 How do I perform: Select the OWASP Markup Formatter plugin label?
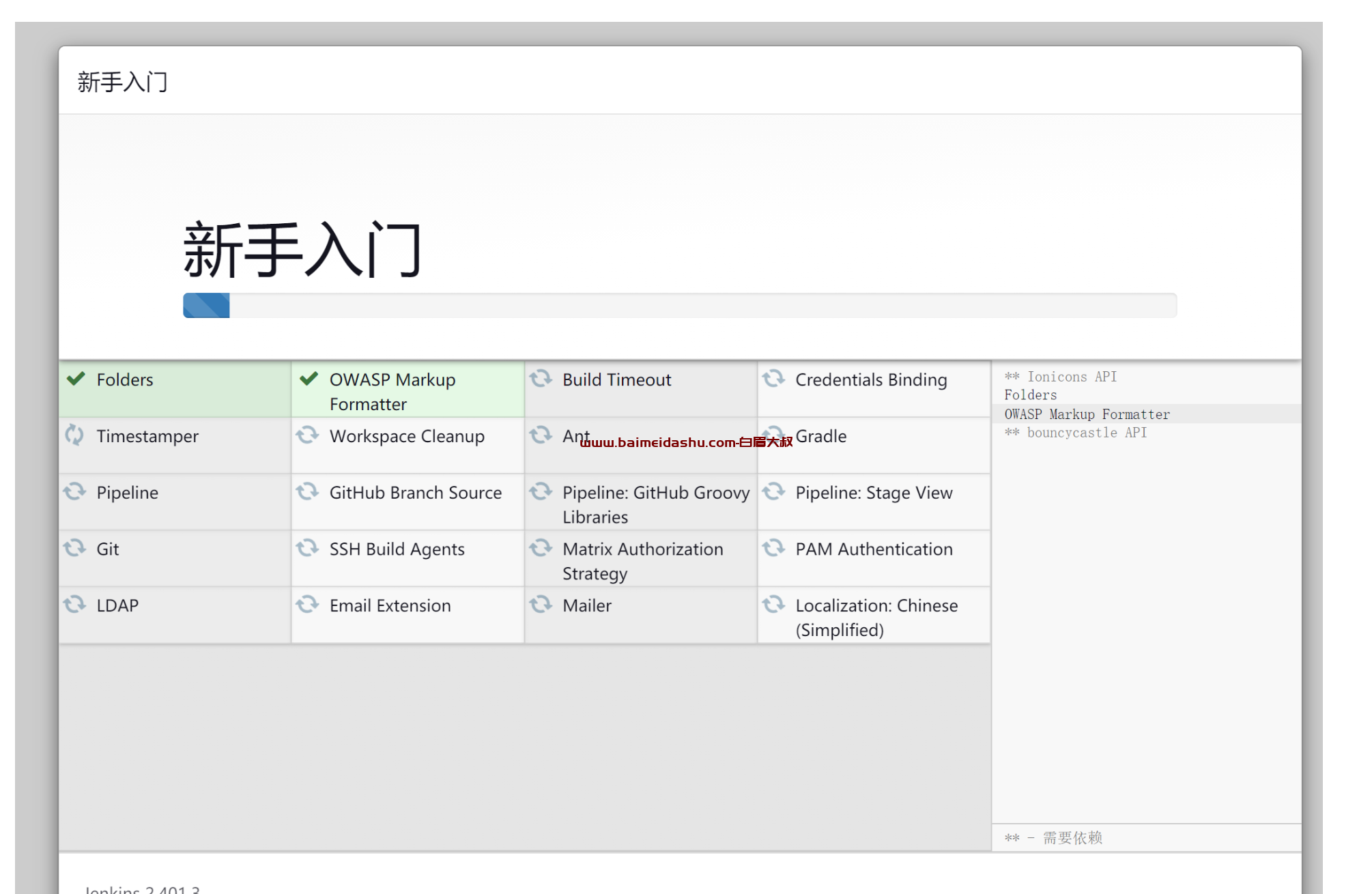click(x=392, y=392)
